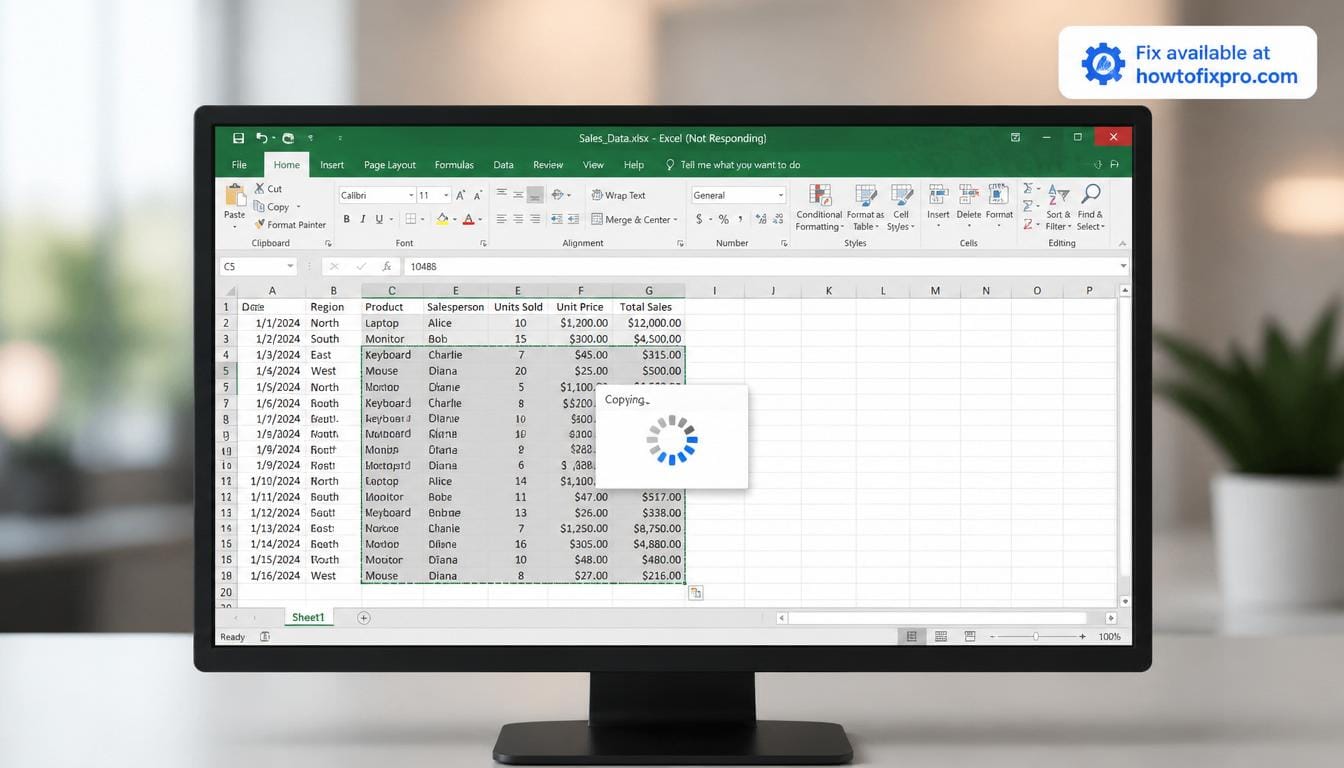Screen dimensions: 1344x768
Task: Switch to the Insert ribbon tab
Action: point(332,165)
